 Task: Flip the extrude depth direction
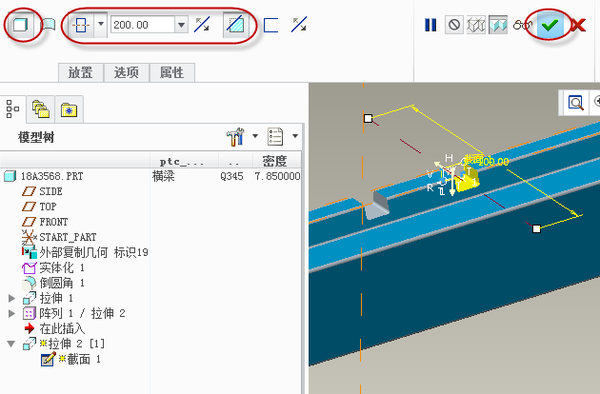tap(202, 25)
